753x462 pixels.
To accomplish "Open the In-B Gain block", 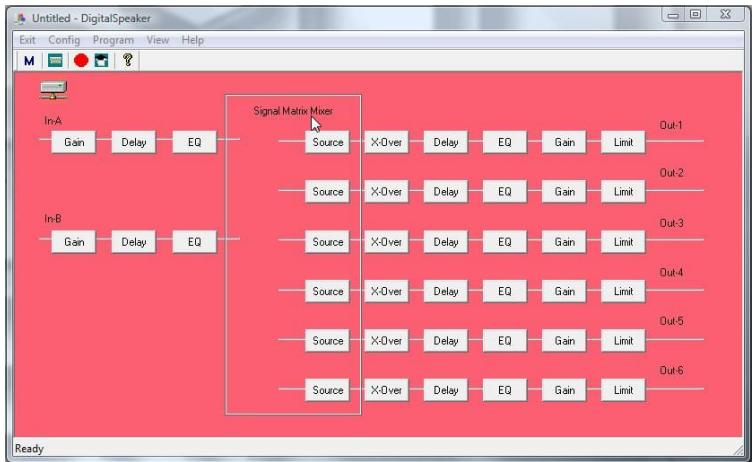I will point(74,242).
